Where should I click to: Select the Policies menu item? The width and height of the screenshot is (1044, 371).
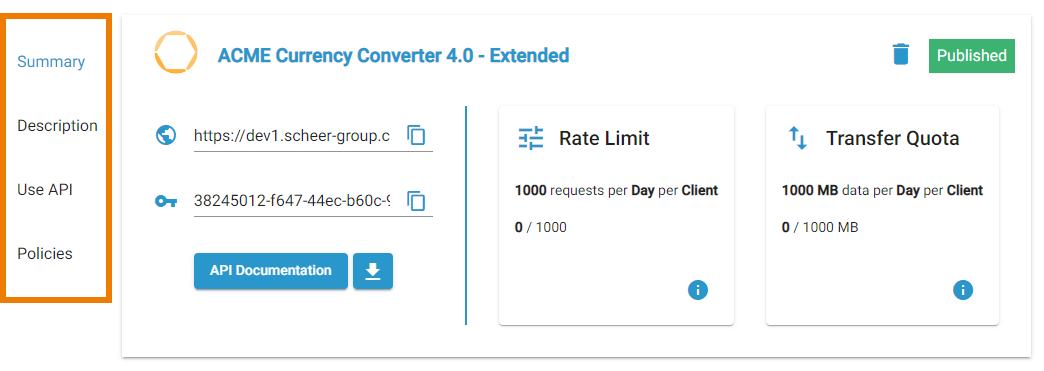(x=45, y=254)
